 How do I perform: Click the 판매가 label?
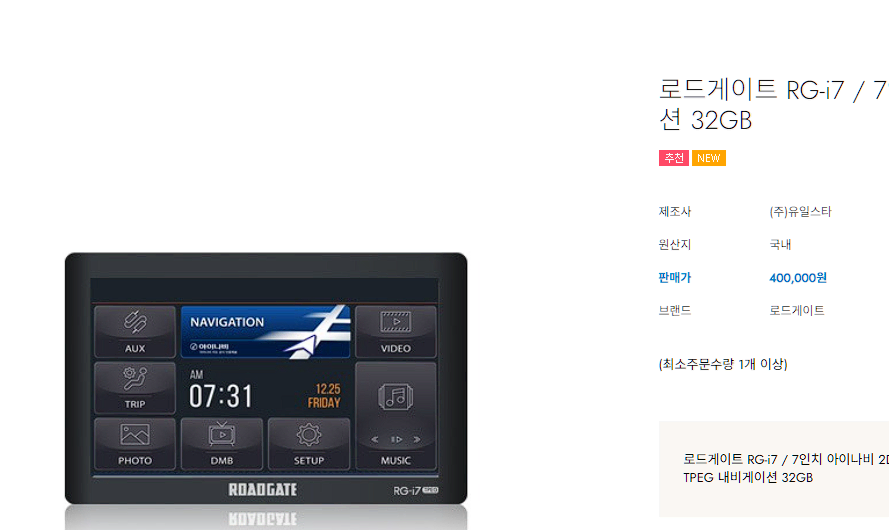point(675,278)
